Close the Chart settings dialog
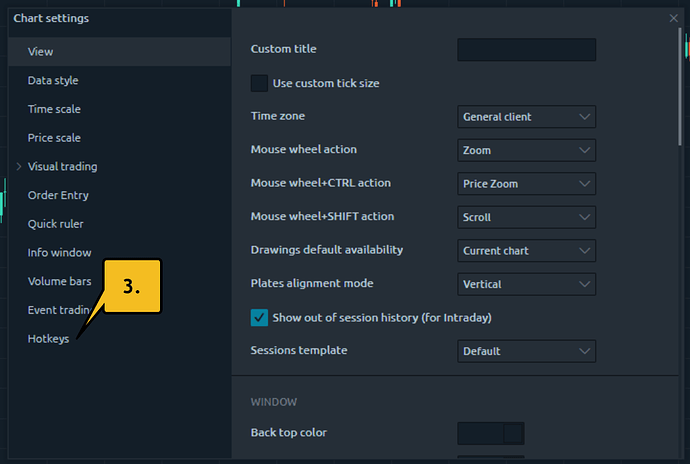690x464 pixels. click(673, 18)
